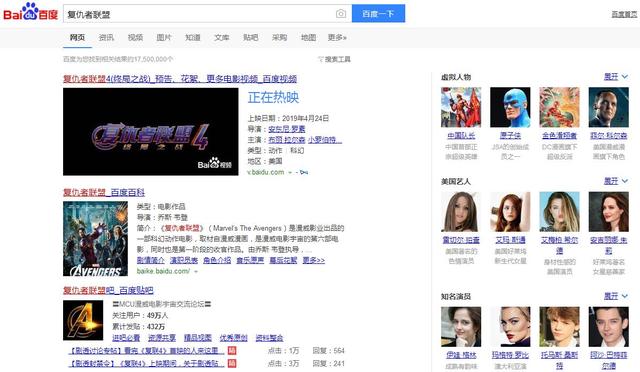The image size is (640, 372).
Task: Switch to the 贴吧 tab
Action: click(251, 38)
